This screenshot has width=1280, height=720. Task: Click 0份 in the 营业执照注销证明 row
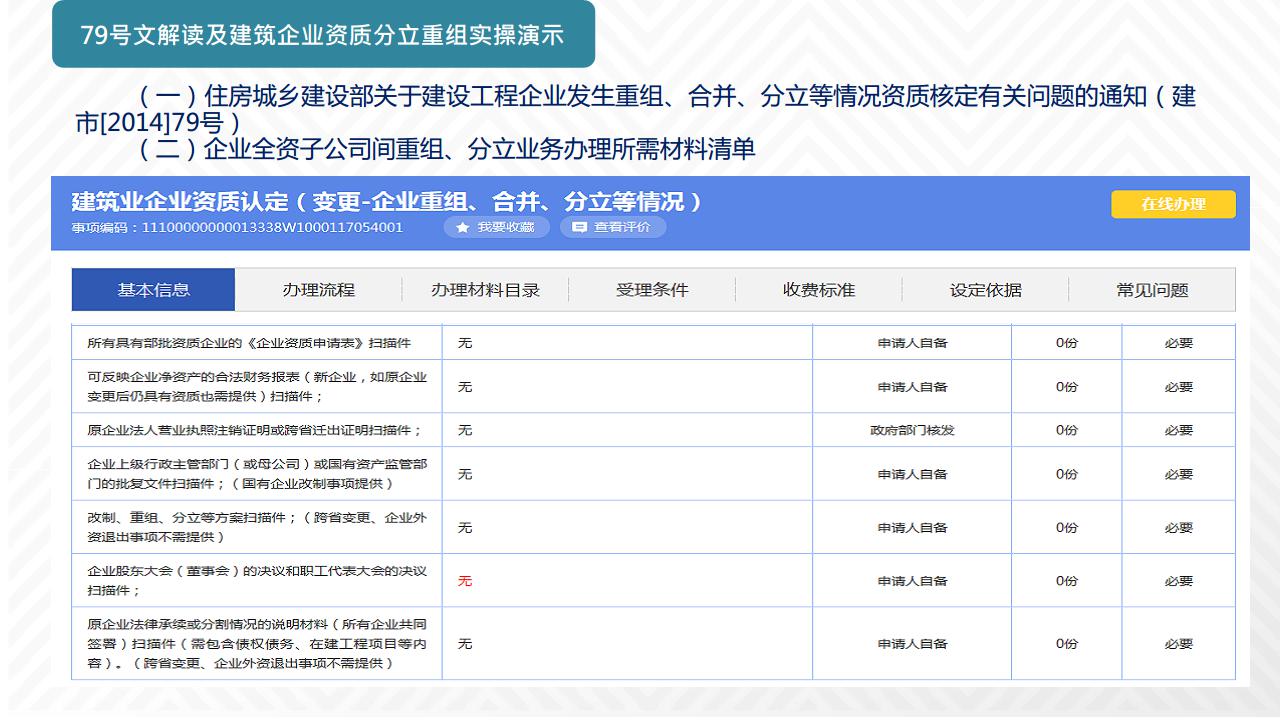pos(1067,430)
